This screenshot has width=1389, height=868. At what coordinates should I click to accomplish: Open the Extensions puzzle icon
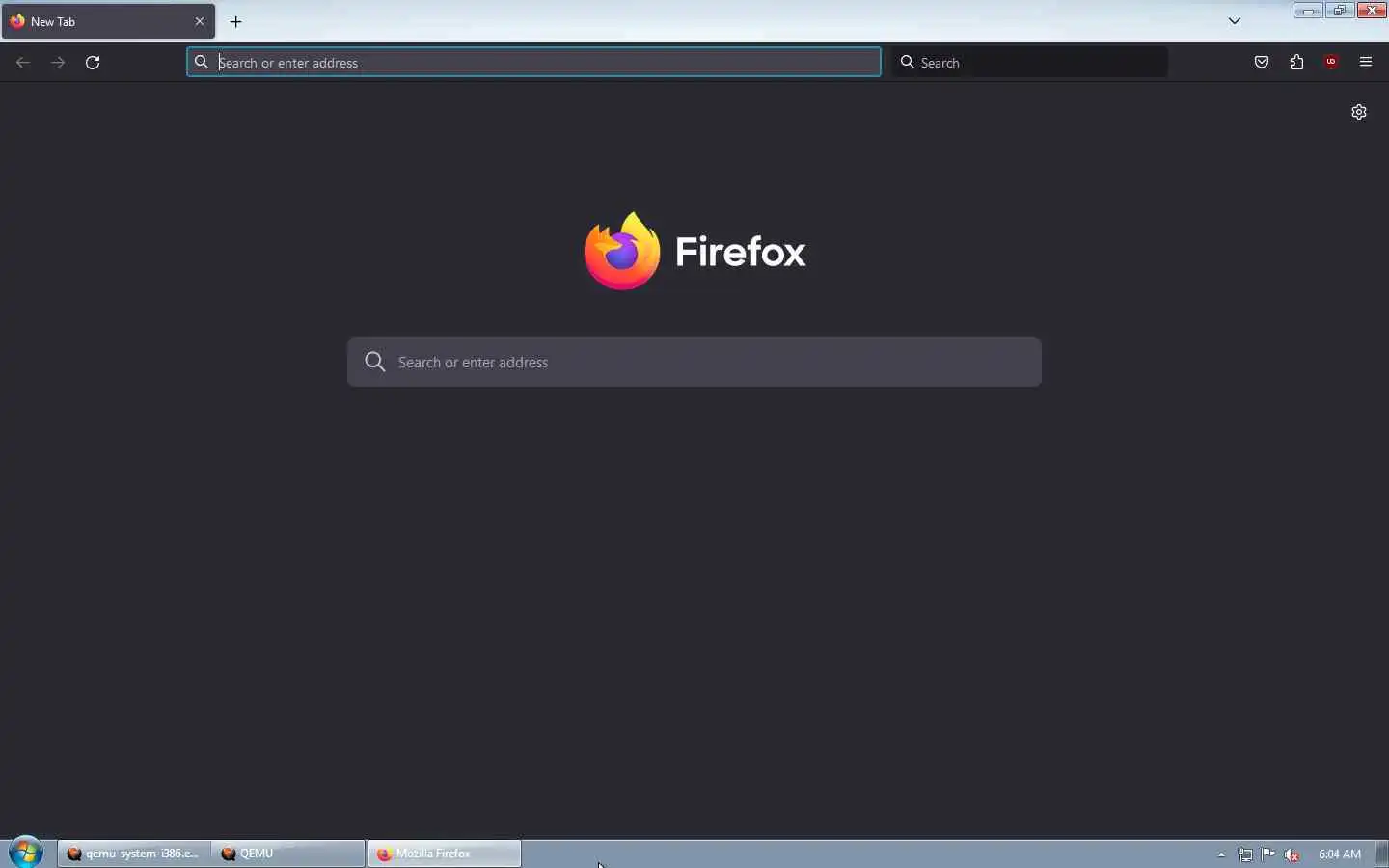(x=1296, y=63)
